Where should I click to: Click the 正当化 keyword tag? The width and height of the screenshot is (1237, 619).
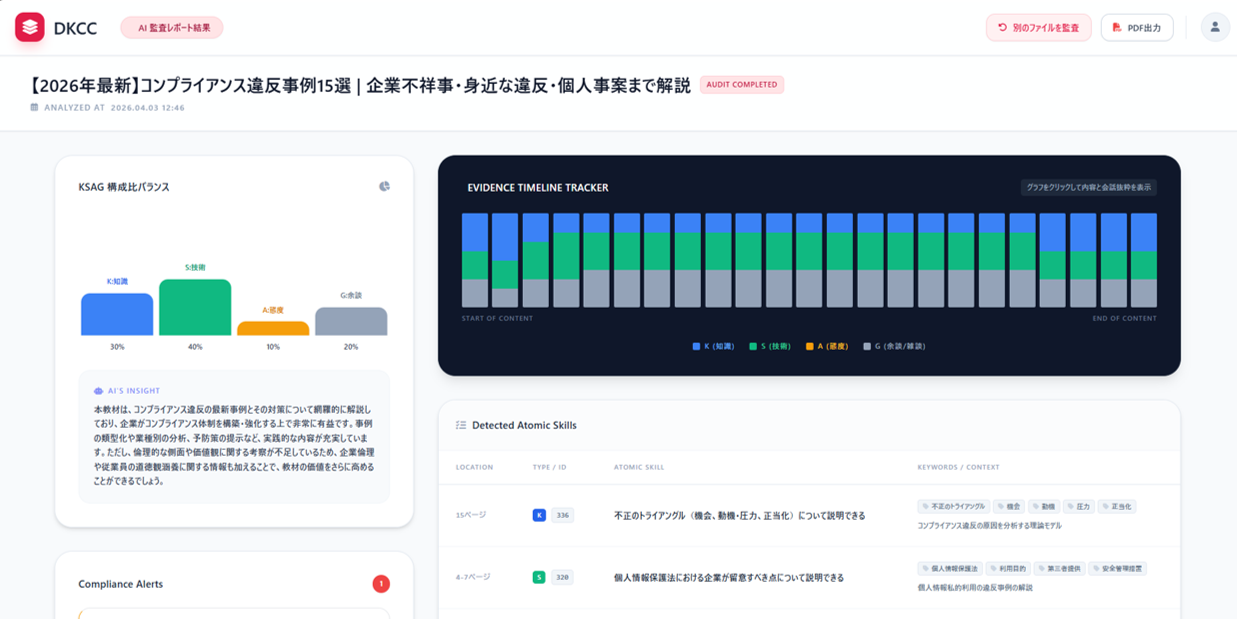click(x=1117, y=507)
